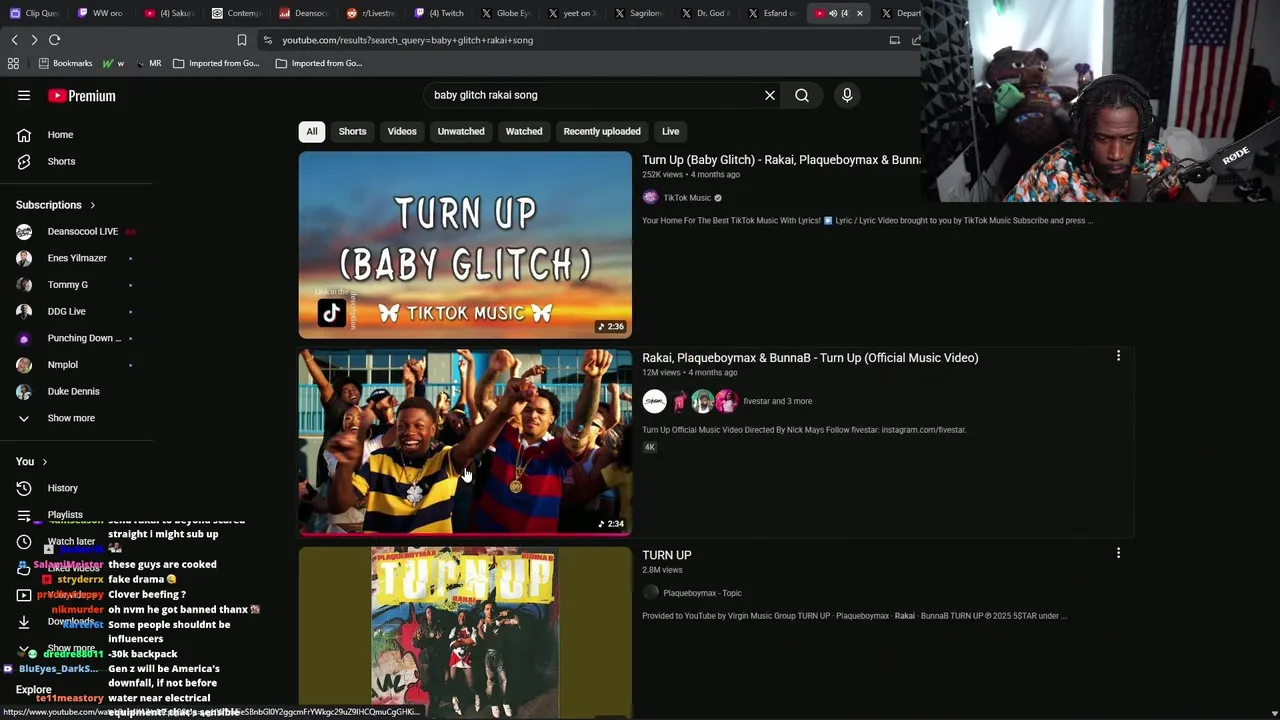Open Turn Up (Baby Glitch) video title
The image size is (1280, 720).
781,160
